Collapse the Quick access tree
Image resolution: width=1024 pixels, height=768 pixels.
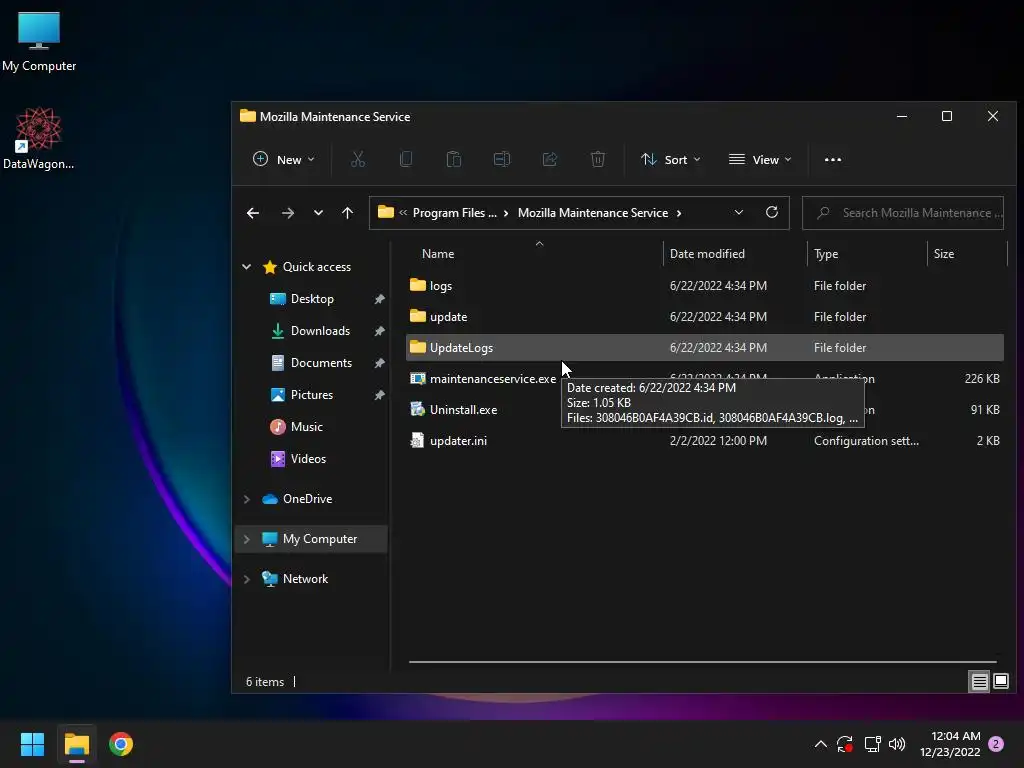[247, 266]
